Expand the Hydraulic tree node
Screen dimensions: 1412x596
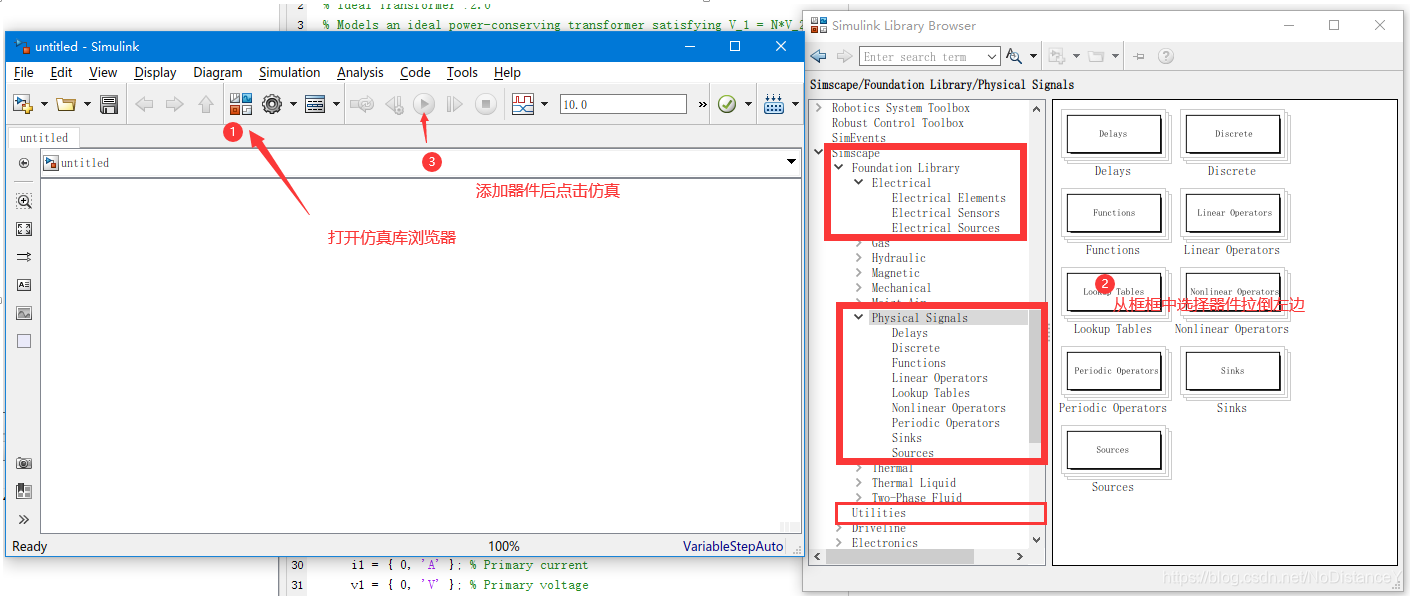[x=859, y=258]
